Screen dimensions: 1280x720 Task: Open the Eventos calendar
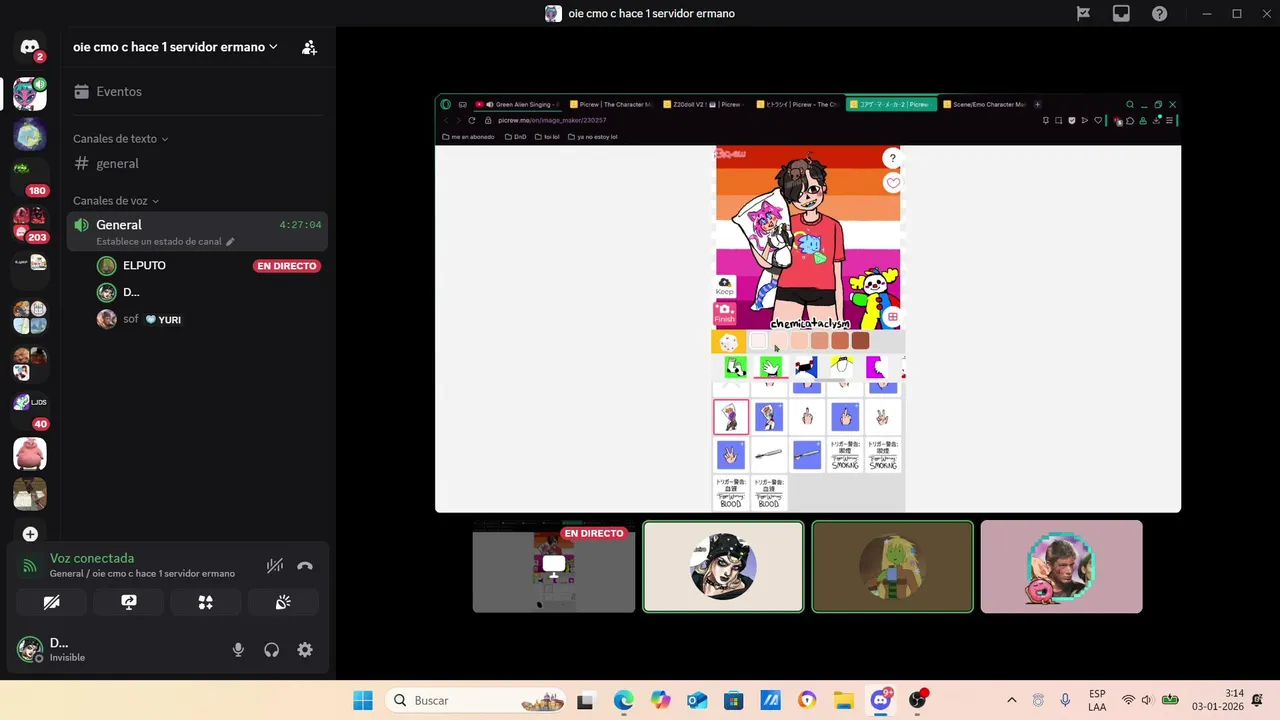coord(197,91)
